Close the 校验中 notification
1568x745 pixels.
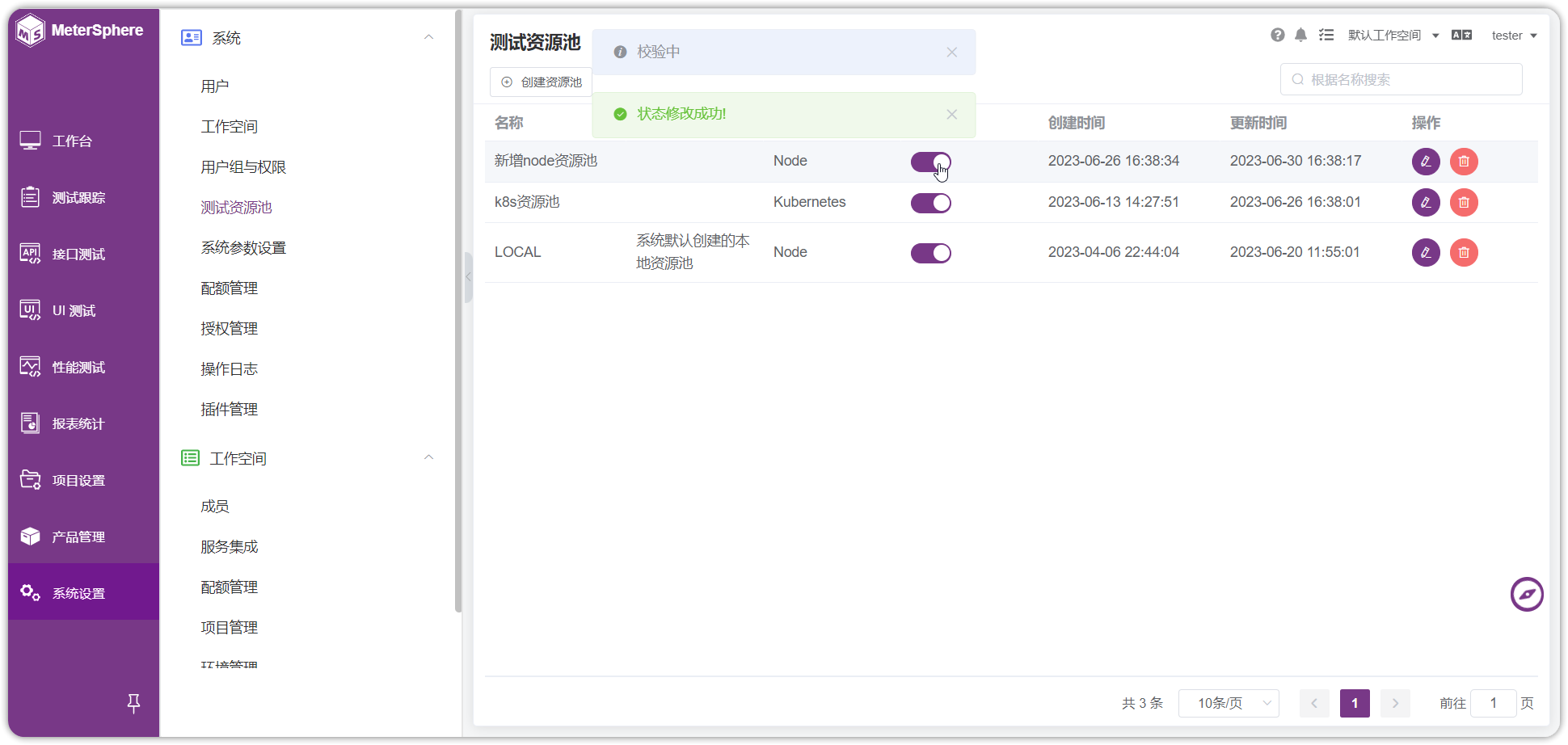click(952, 52)
